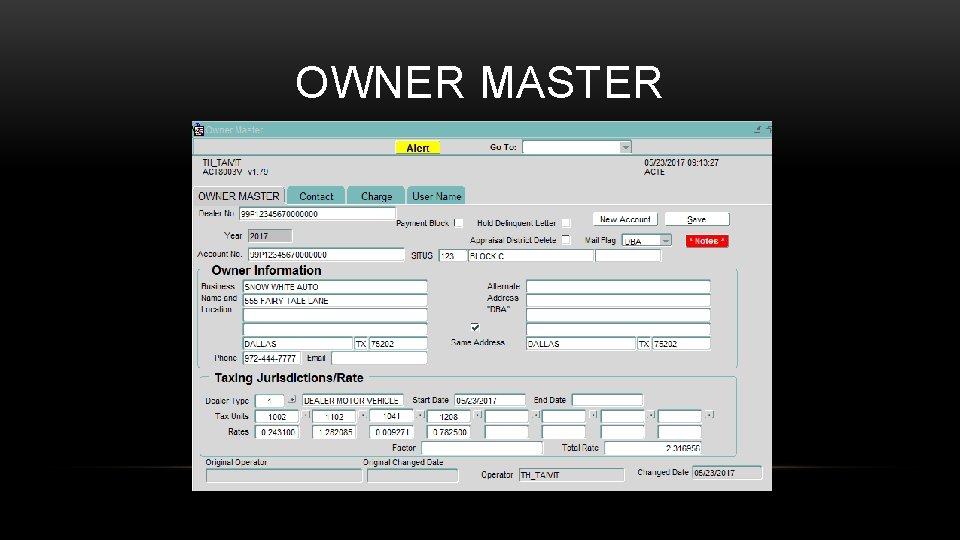This screenshot has height=540, width=960.
Task: Click the Start Date field 05/23/2017
Action: [x=490, y=400]
